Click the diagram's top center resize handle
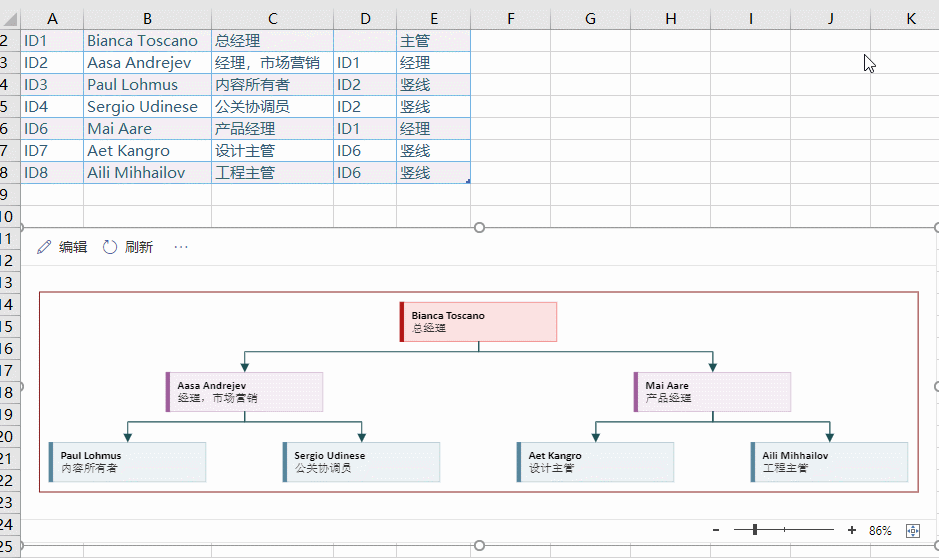 point(479,228)
